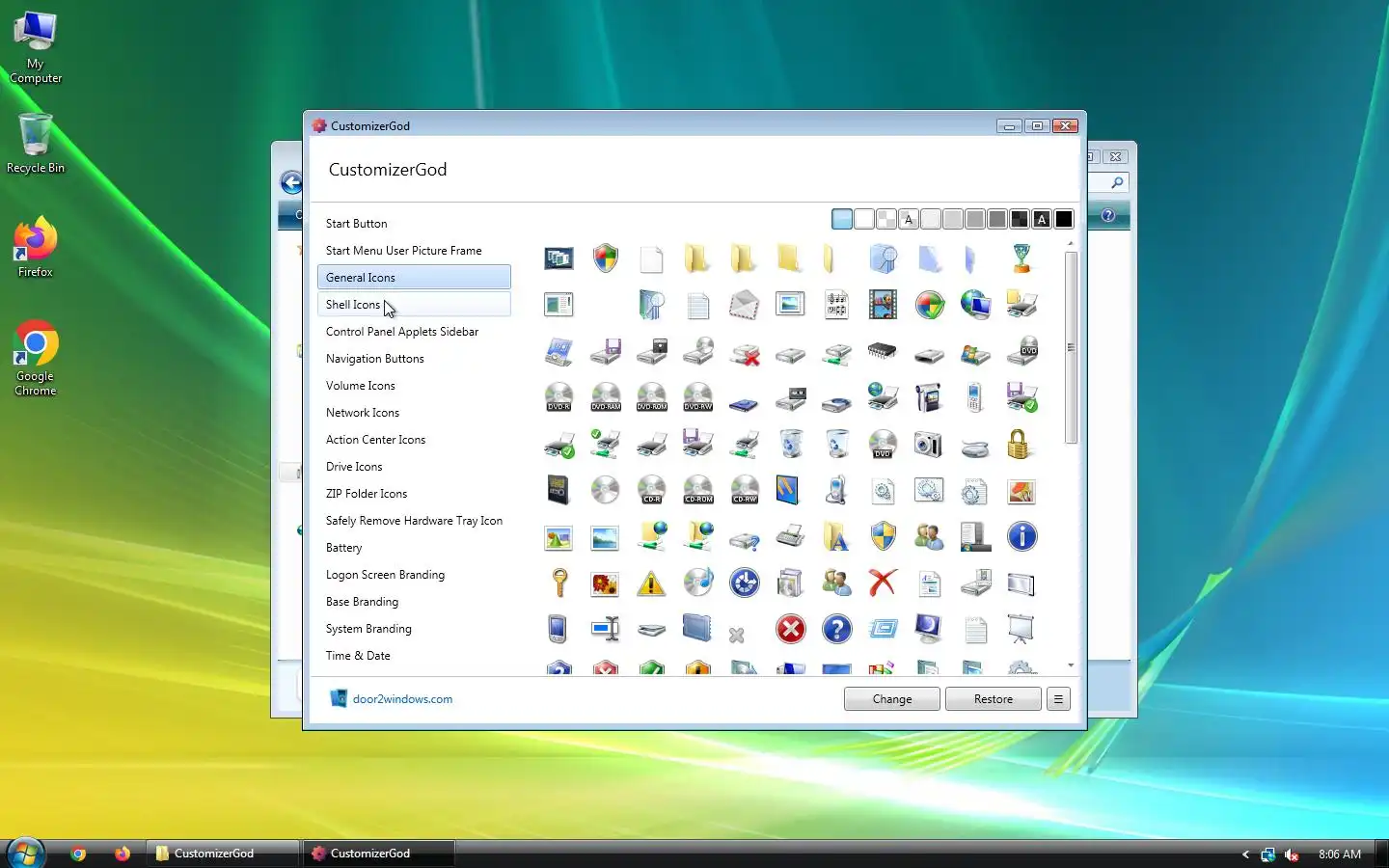Select the globe with monitor icon

click(x=975, y=305)
